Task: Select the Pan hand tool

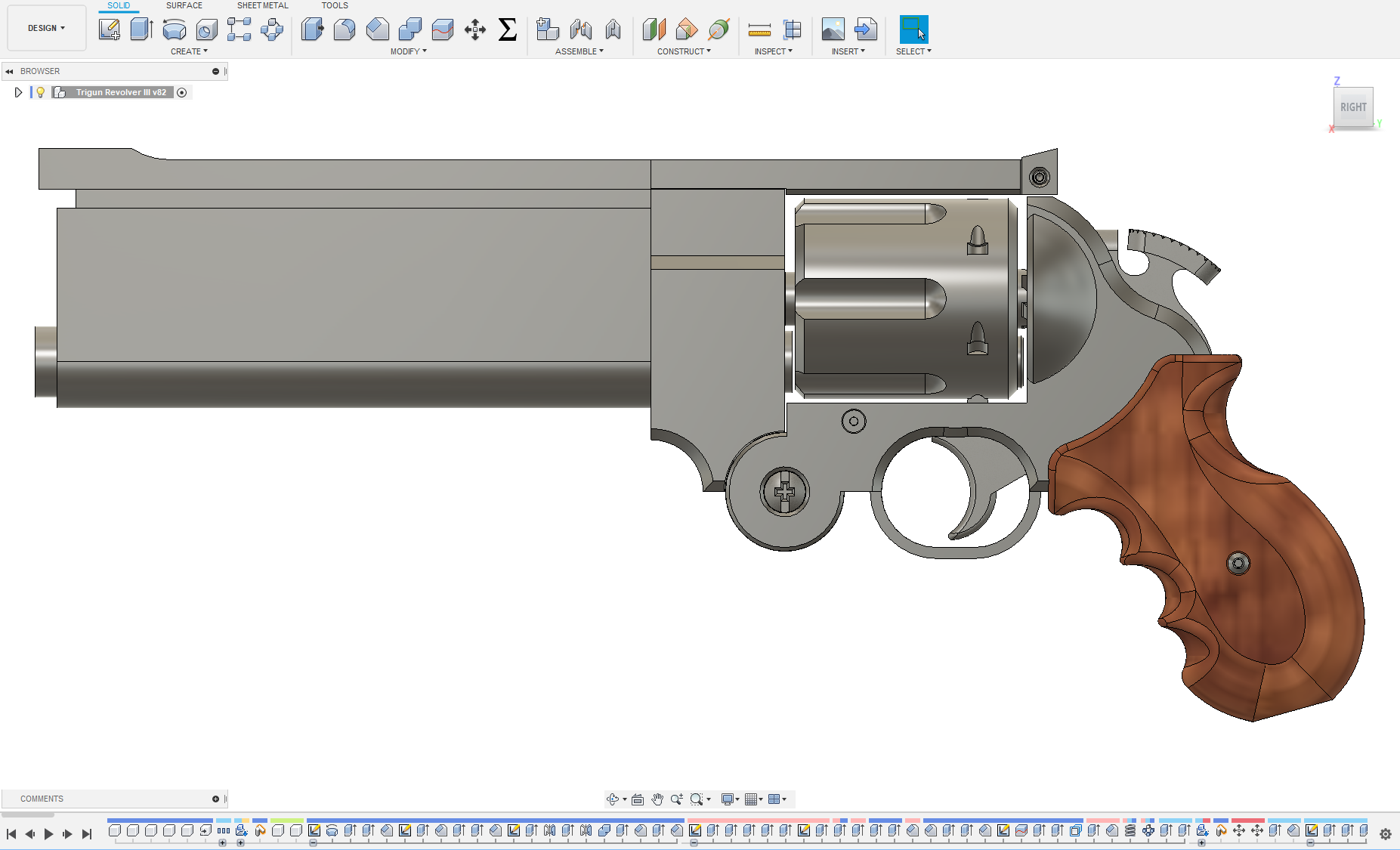Action: point(657,799)
